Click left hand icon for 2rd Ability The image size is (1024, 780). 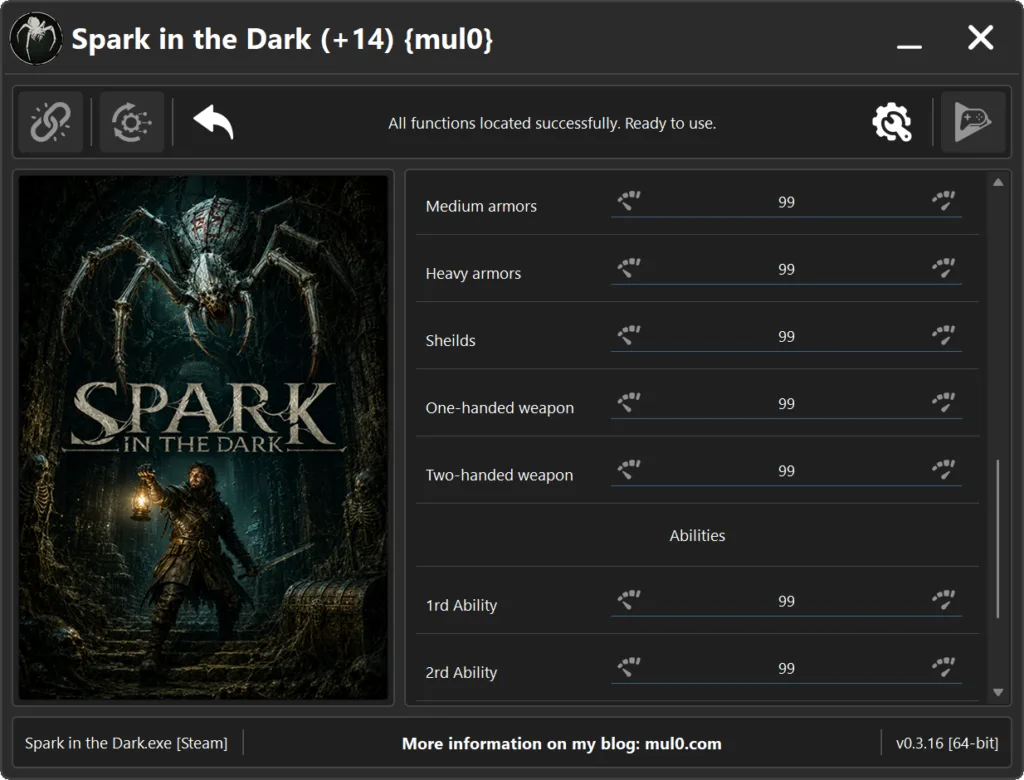[630, 667]
